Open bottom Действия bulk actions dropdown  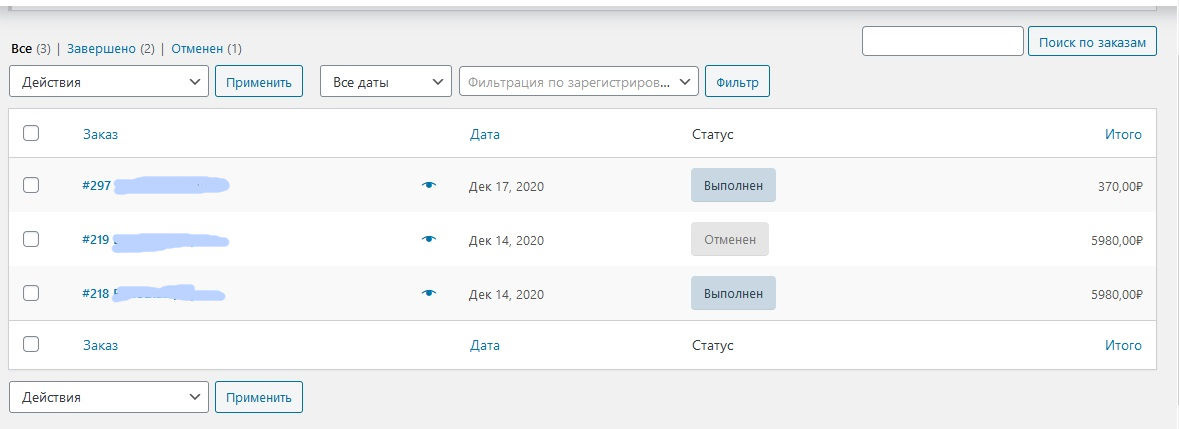coord(109,397)
